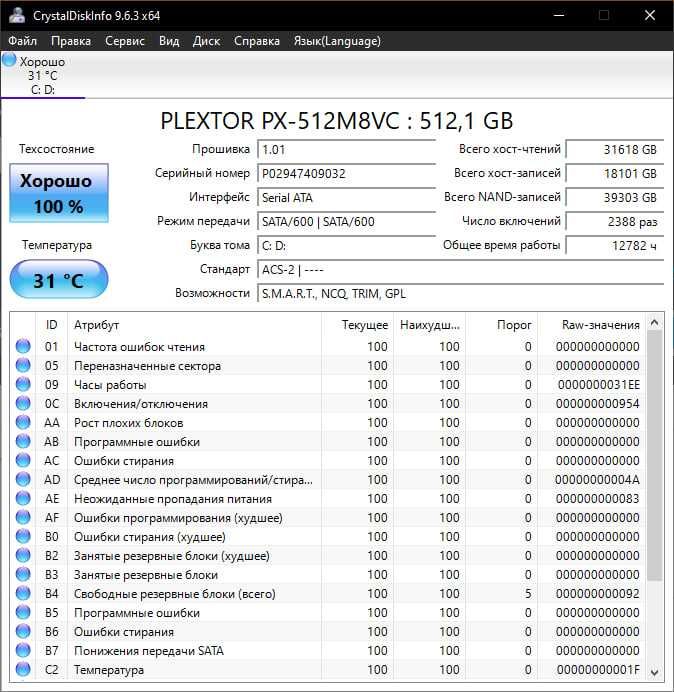Open the Правка menu
The width and height of the screenshot is (674, 692).
tap(71, 41)
